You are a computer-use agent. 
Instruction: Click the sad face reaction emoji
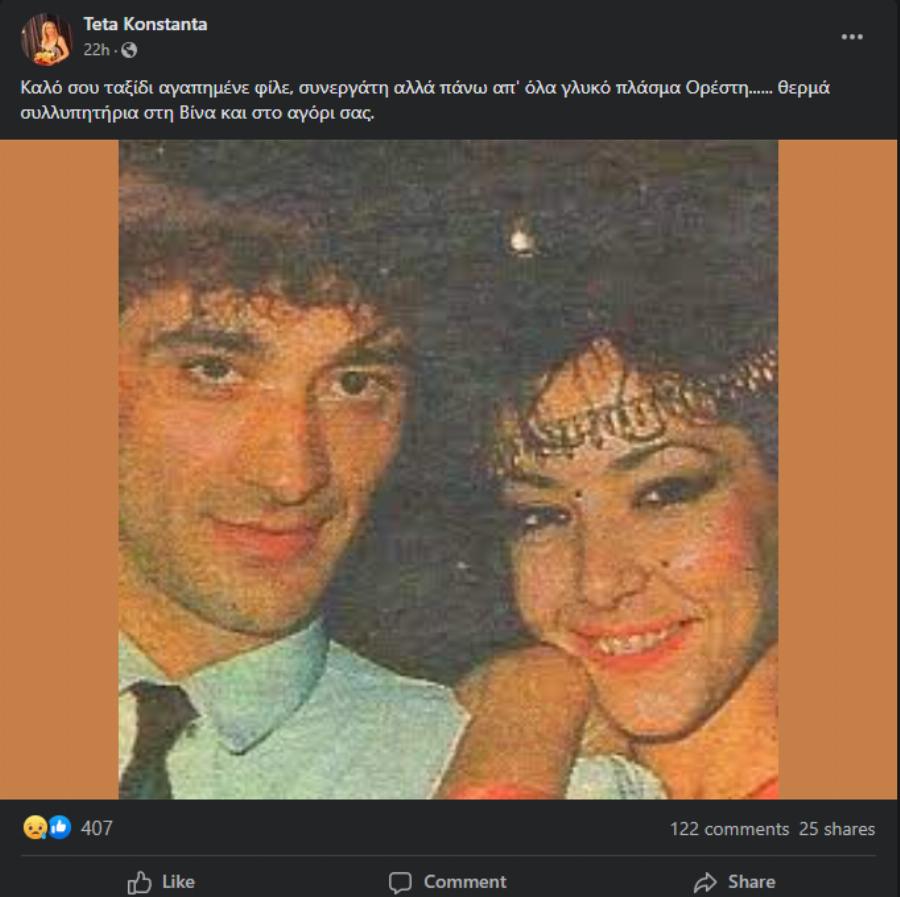tap(33, 828)
